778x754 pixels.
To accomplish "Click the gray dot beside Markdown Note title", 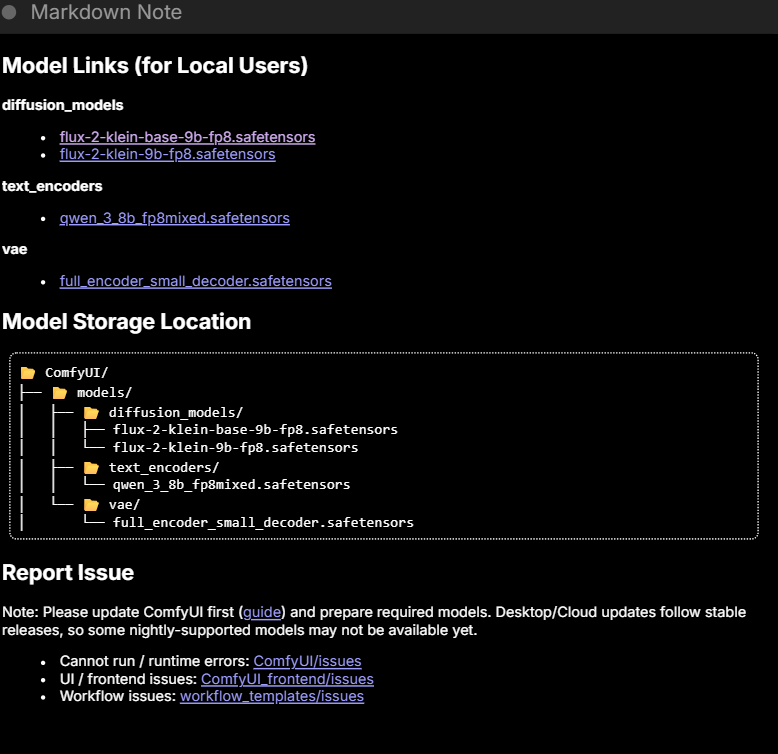I will click(x=8, y=12).
